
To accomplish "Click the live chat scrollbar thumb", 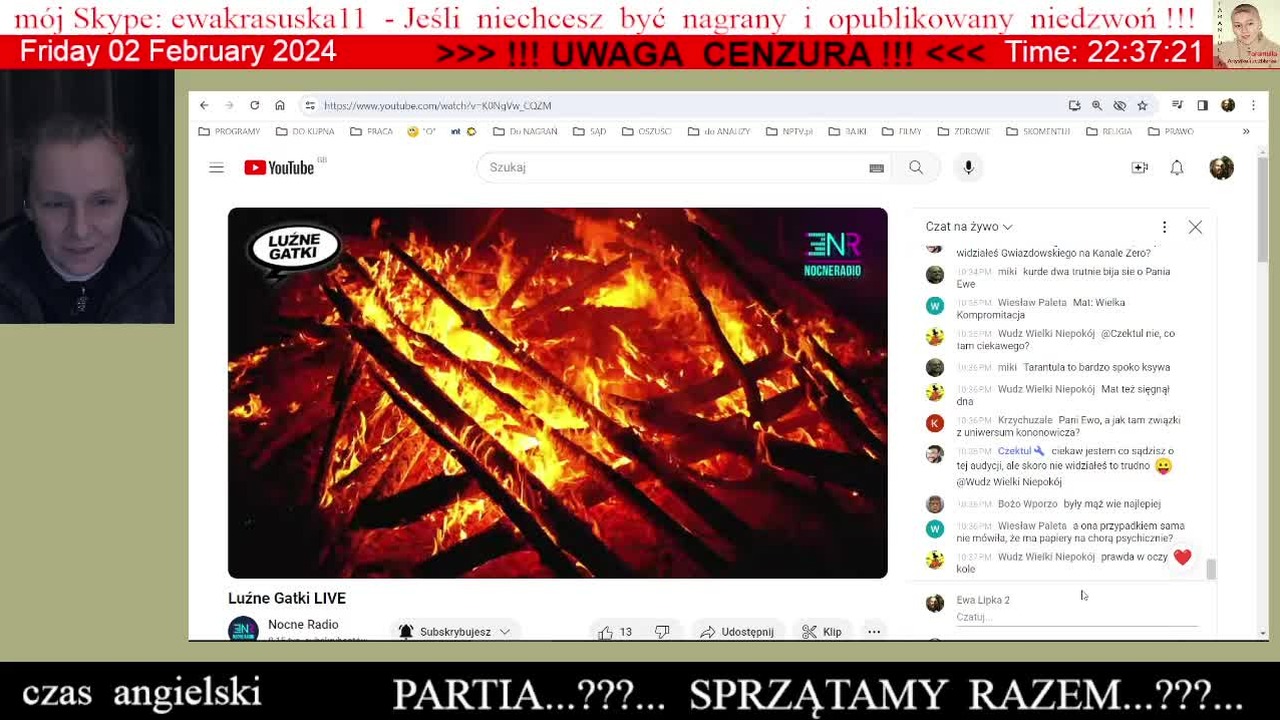I will click(x=1211, y=569).
